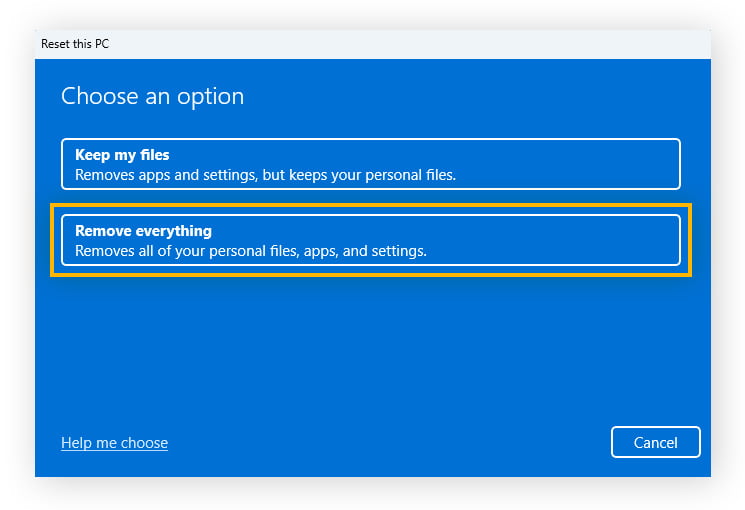Screen dimensions: 745x510
Task: Click description 'Removes all of your personal files'
Action: tap(251, 251)
